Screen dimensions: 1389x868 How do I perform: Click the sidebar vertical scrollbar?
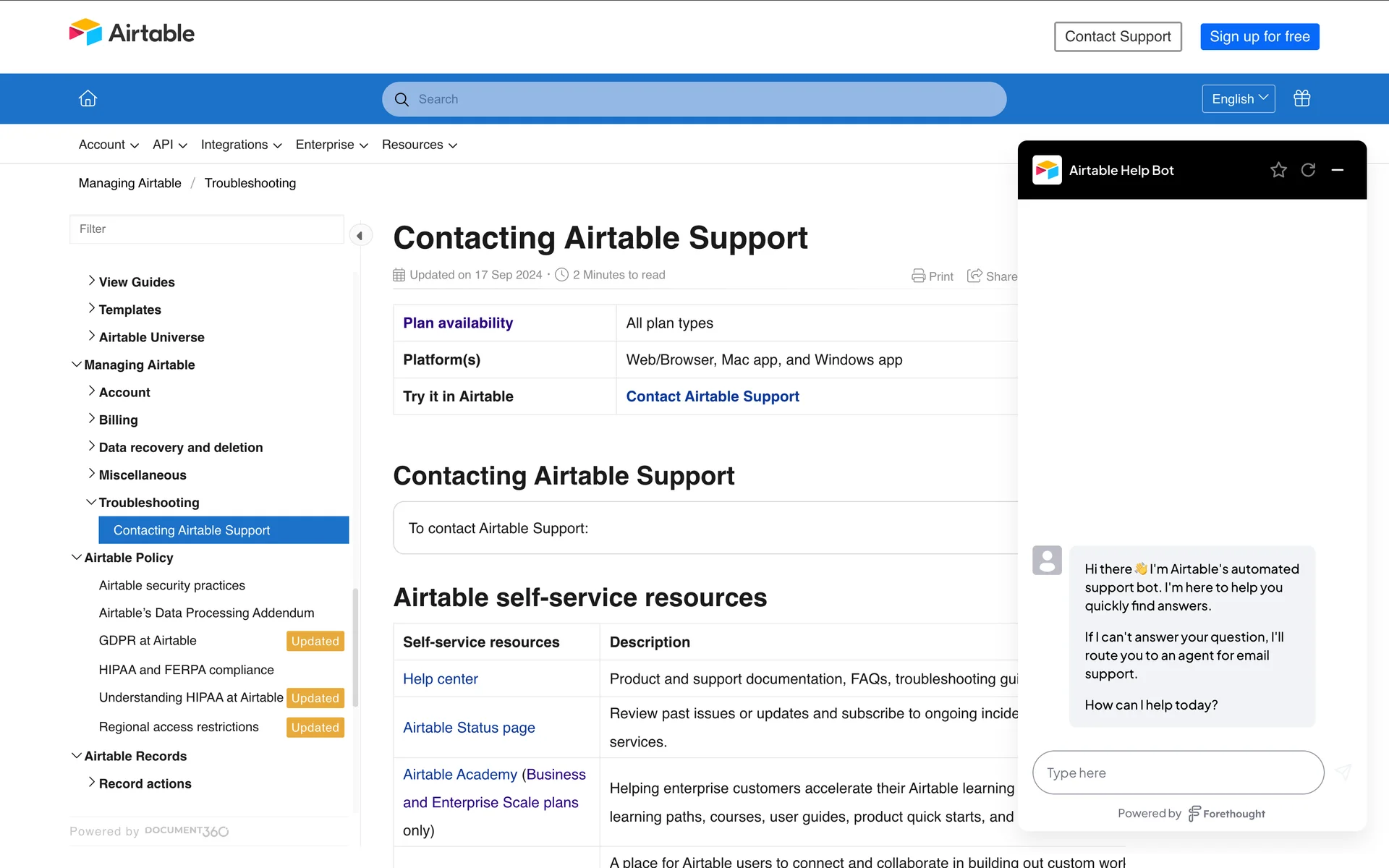[355, 647]
